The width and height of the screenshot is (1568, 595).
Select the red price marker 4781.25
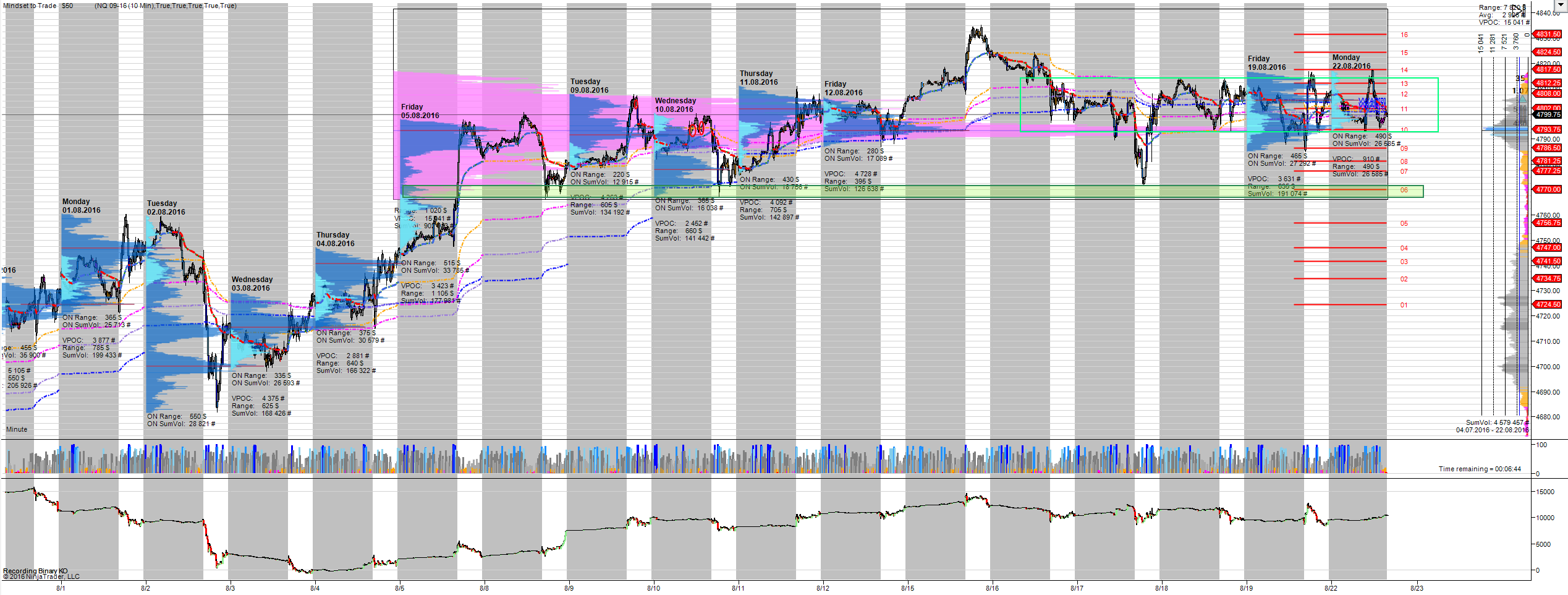click(x=1548, y=161)
